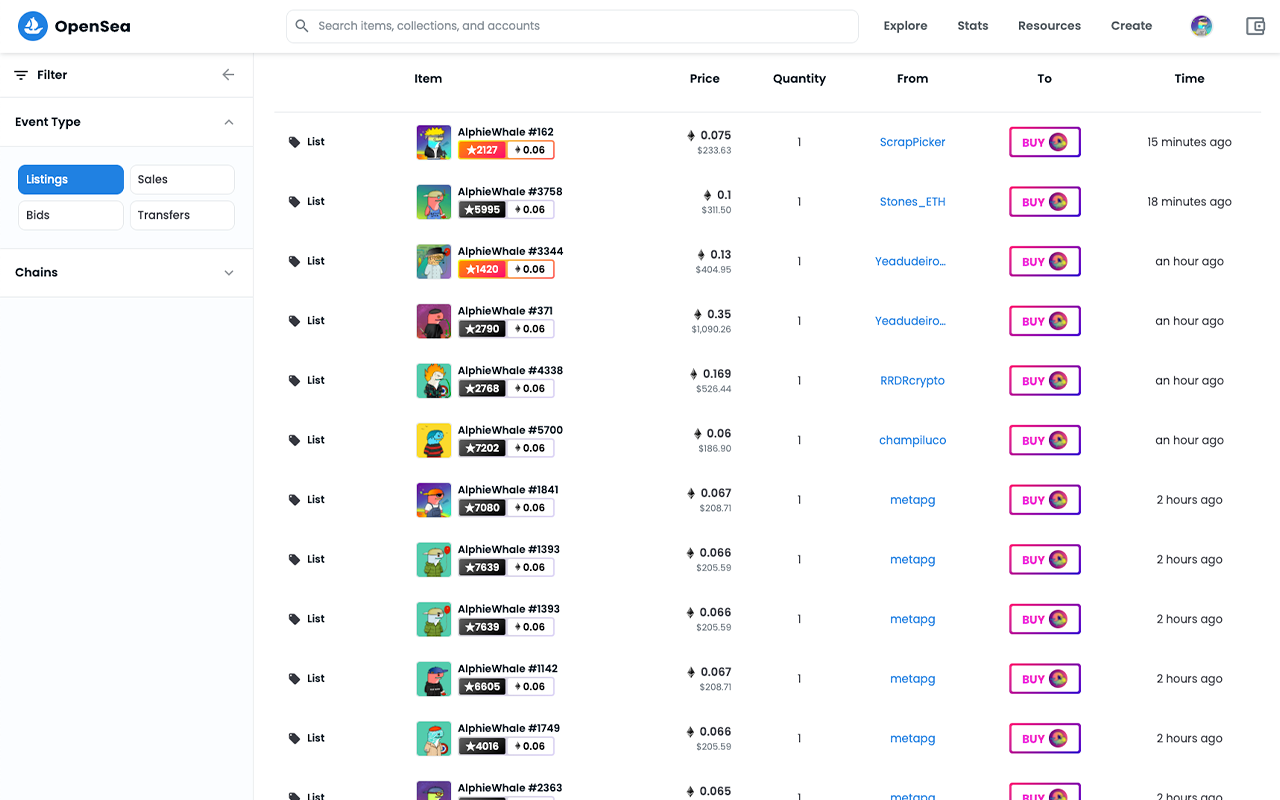1280x800 pixels.
Task: Collapse the Event Type section
Action: (229, 121)
